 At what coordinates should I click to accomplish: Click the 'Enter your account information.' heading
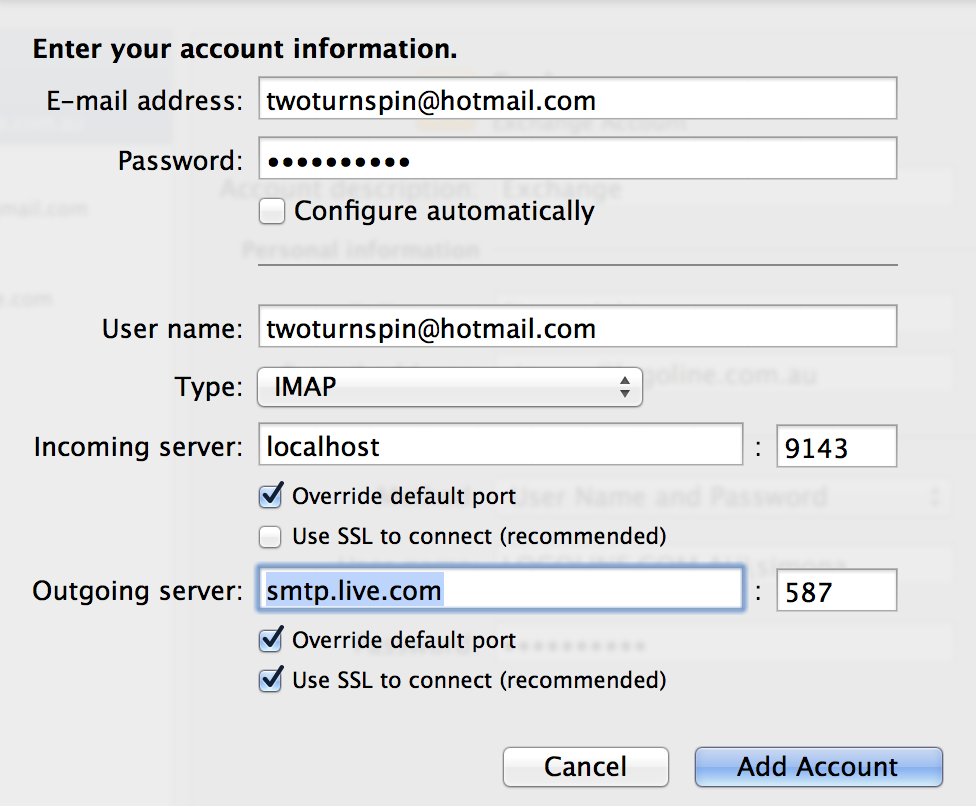(245, 49)
